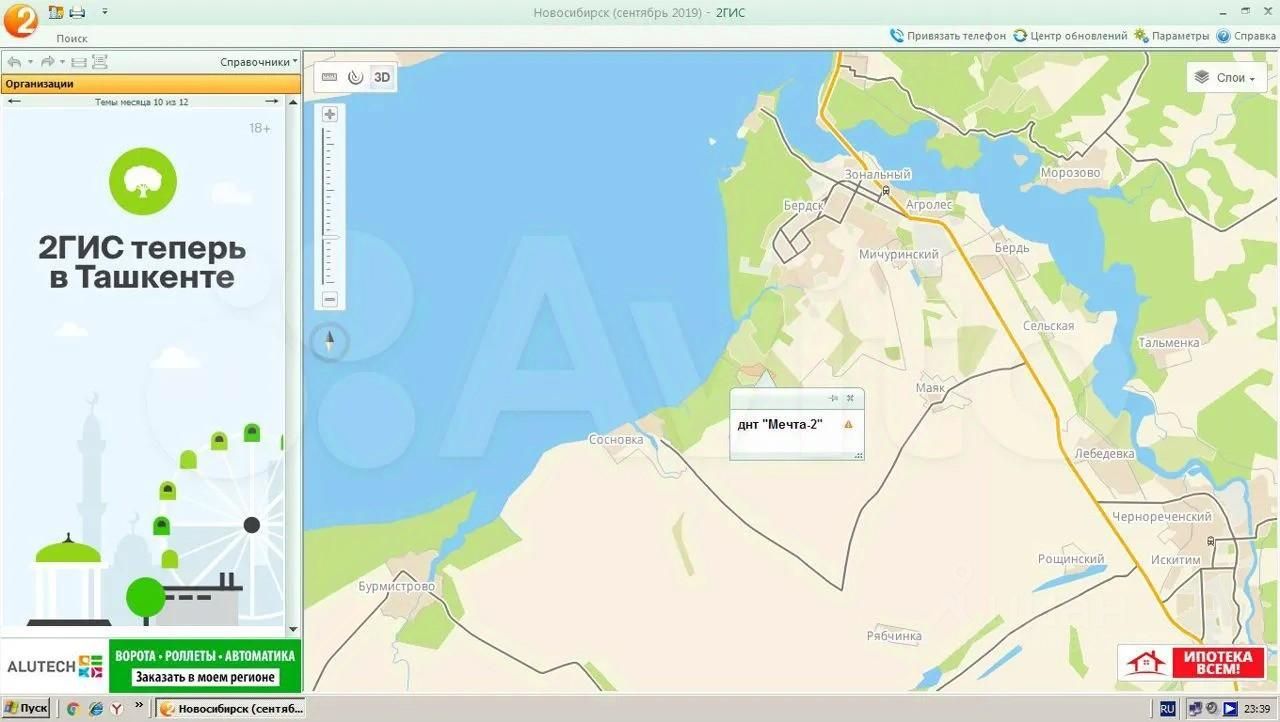This screenshot has width=1280, height=722.
Task: Click 'Заказать в моем регионе' button
Action: click(205, 677)
